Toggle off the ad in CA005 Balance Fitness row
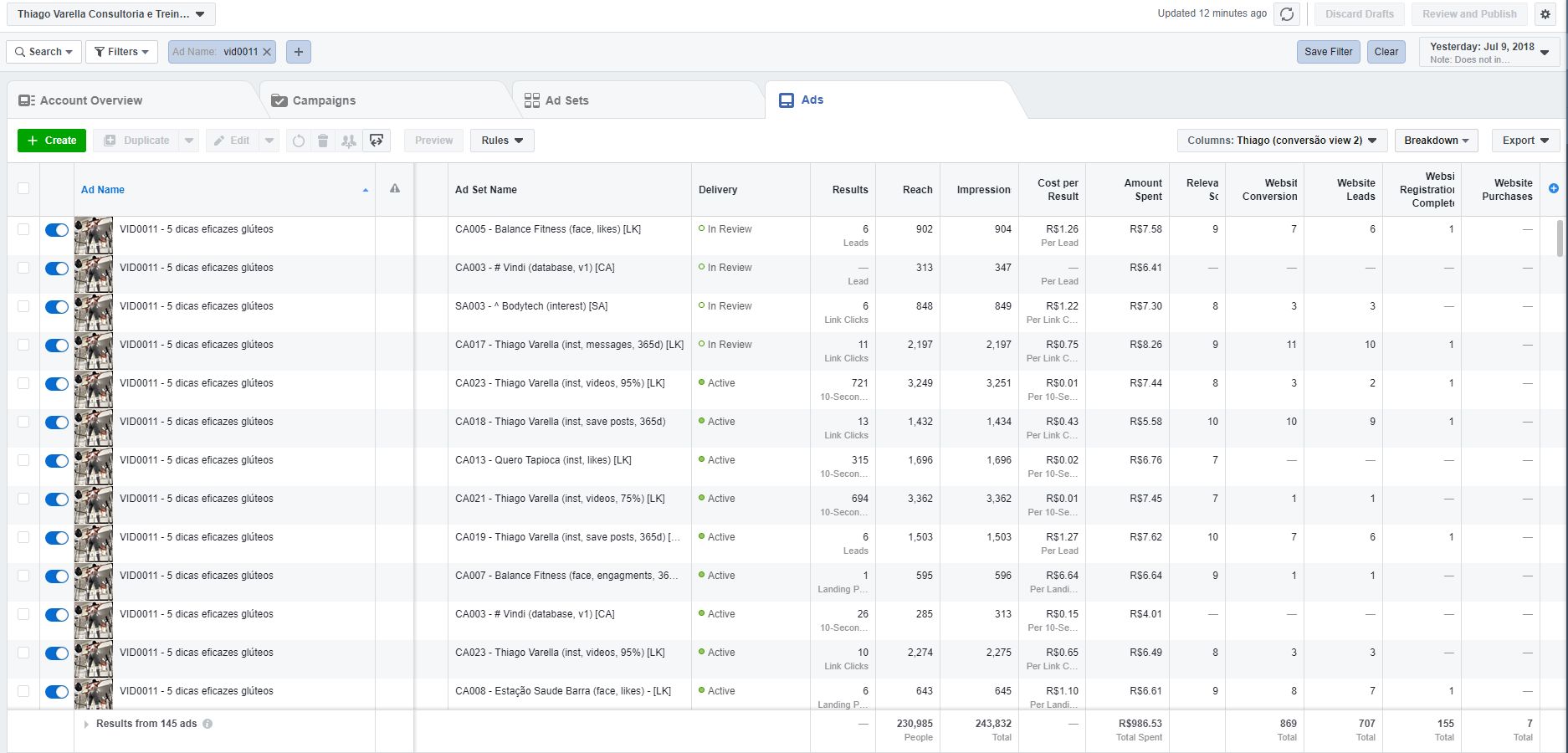The image size is (1568, 753). [x=57, y=230]
